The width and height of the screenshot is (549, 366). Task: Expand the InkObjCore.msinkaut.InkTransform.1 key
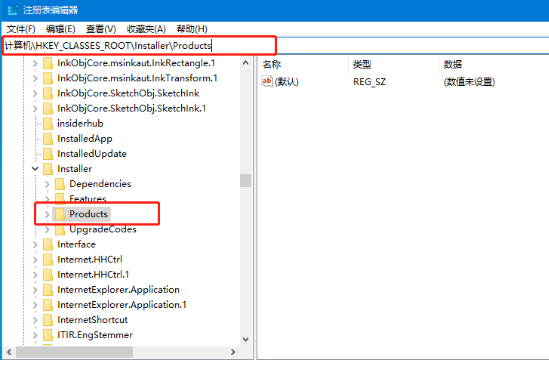click(35, 78)
